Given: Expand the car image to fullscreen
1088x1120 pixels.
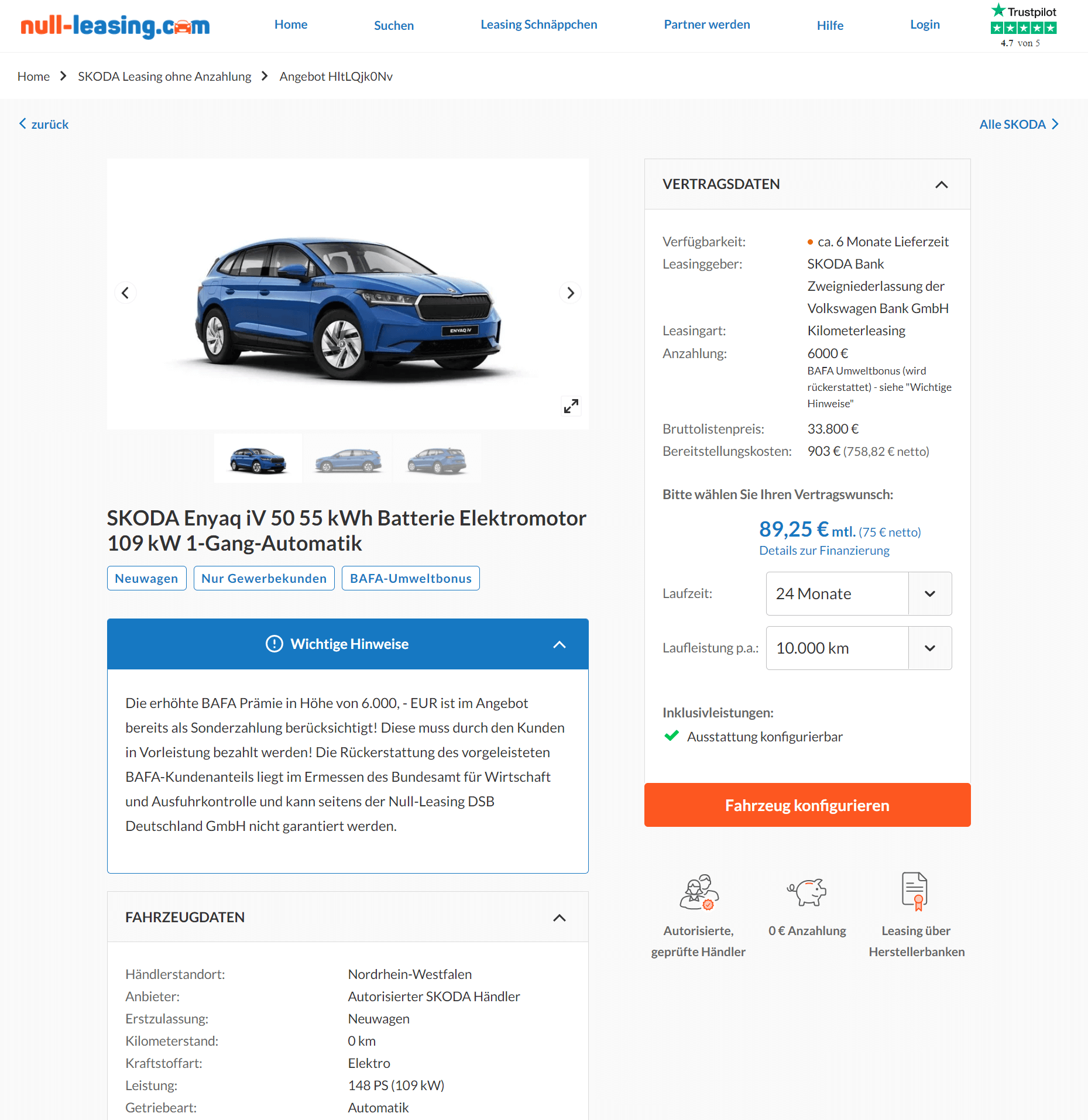Looking at the screenshot, I should 571,406.
